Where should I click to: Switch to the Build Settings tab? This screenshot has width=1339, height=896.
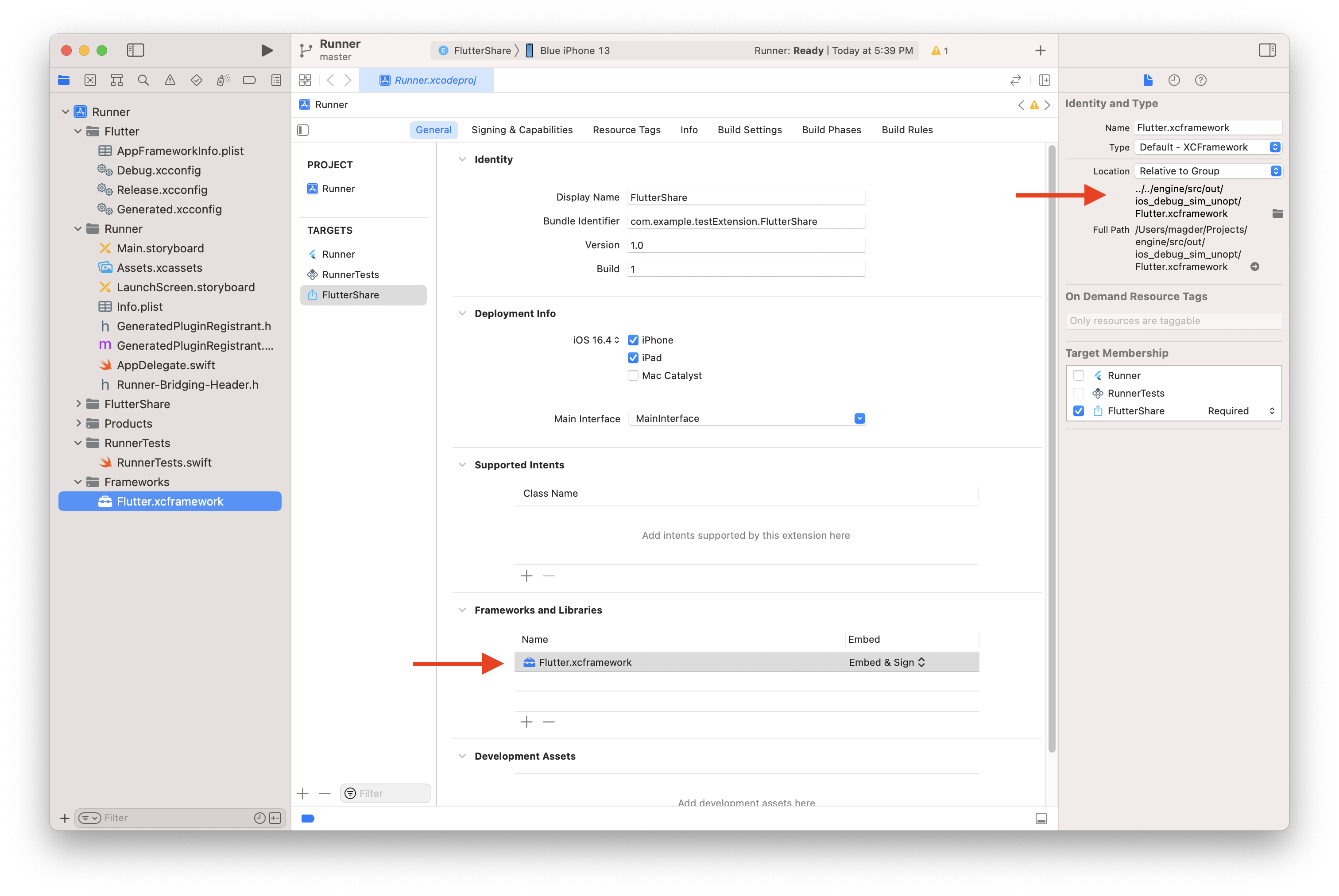point(749,130)
